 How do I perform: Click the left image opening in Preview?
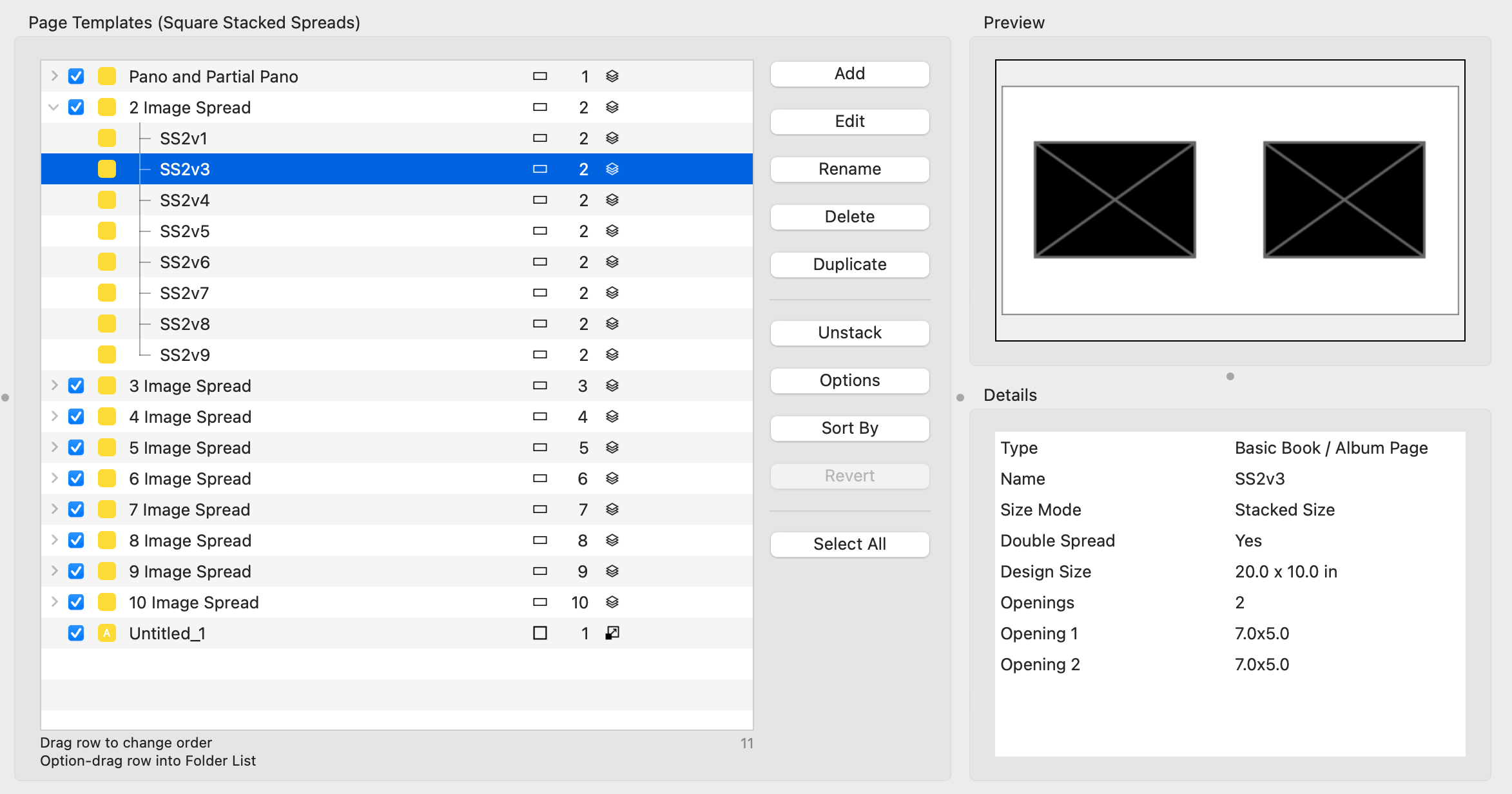click(x=1114, y=200)
